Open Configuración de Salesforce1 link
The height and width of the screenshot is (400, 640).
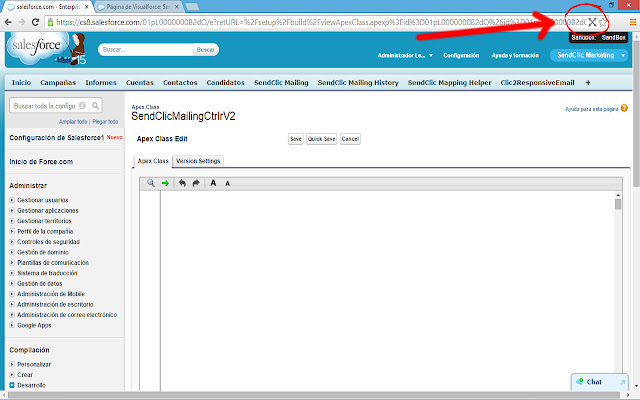(x=57, y=138)
